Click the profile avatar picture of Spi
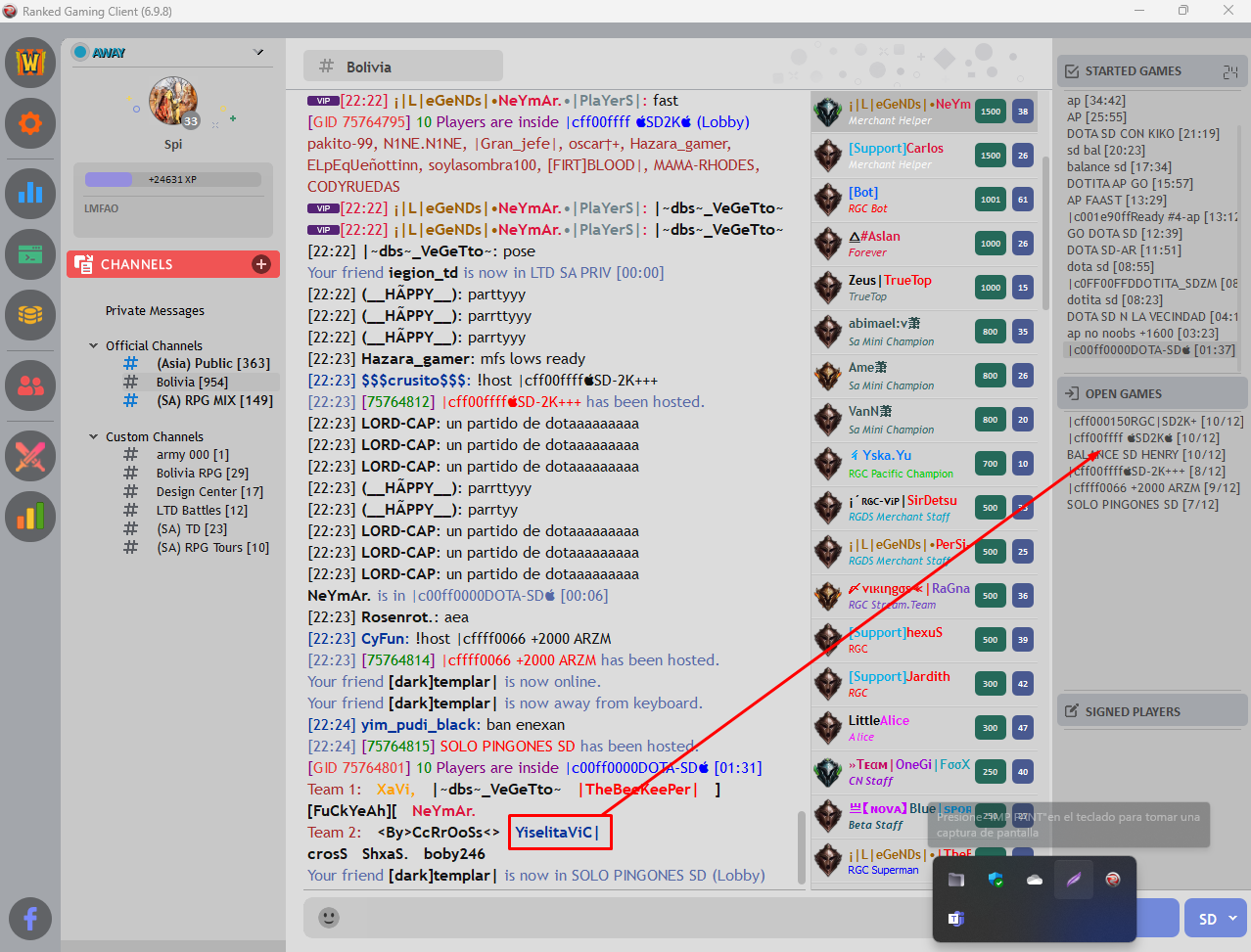The width and height of the screenshot is (1251, 952). point(173,103)
